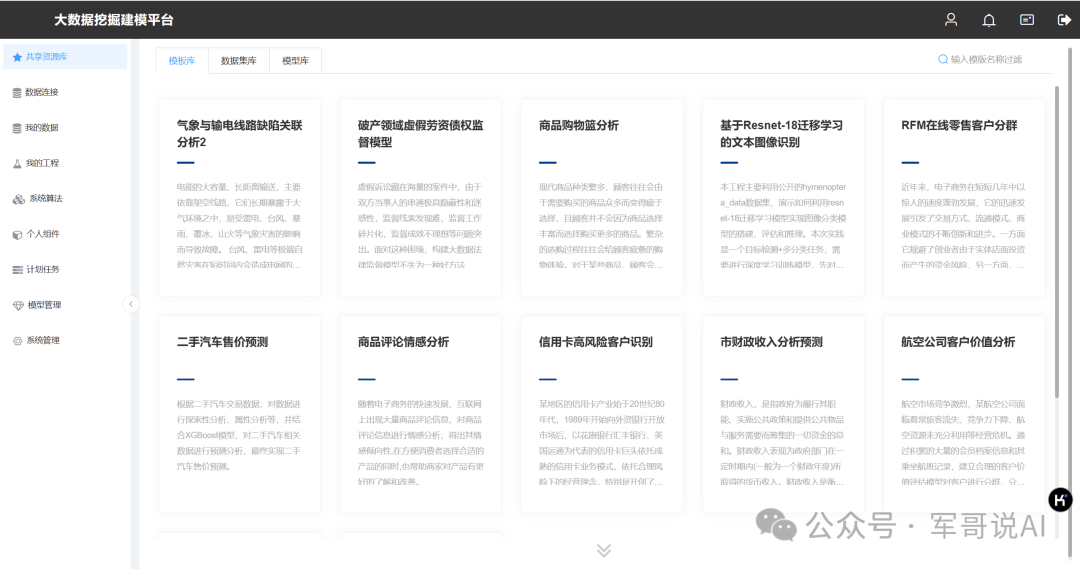This screenshot has height=569, width=1080.
Task: Open the user profile icon in header
Action: point(951,19)
